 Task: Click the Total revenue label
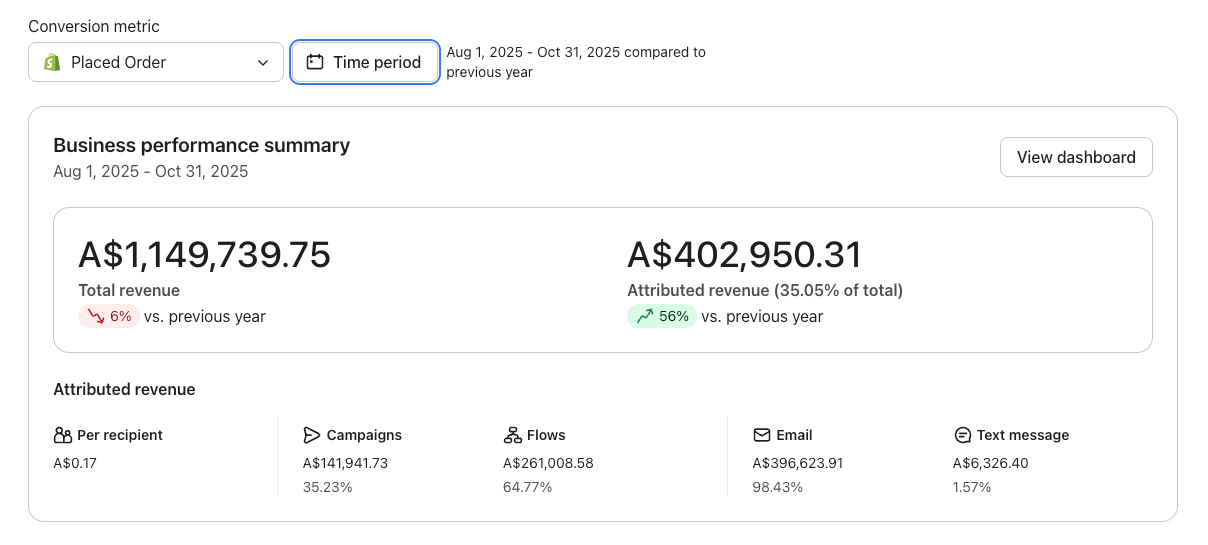129,290
